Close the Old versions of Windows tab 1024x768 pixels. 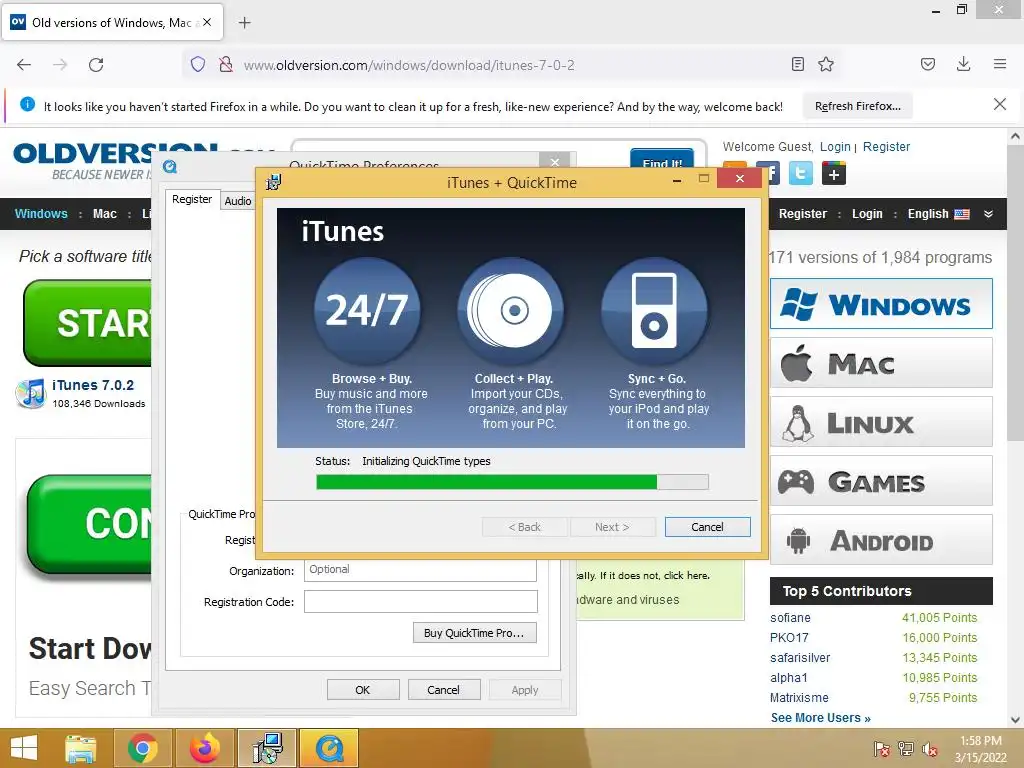[x=207, y=22]
